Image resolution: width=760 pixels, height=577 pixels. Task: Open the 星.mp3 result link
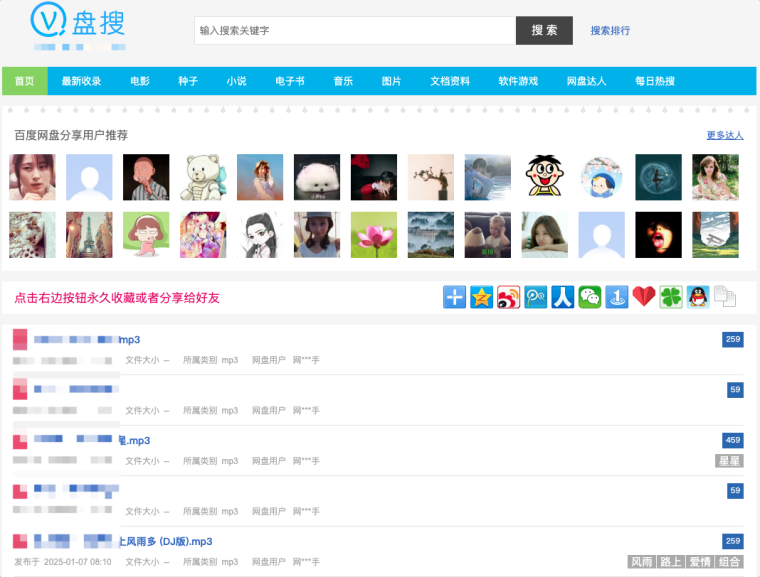click(134, 440)
